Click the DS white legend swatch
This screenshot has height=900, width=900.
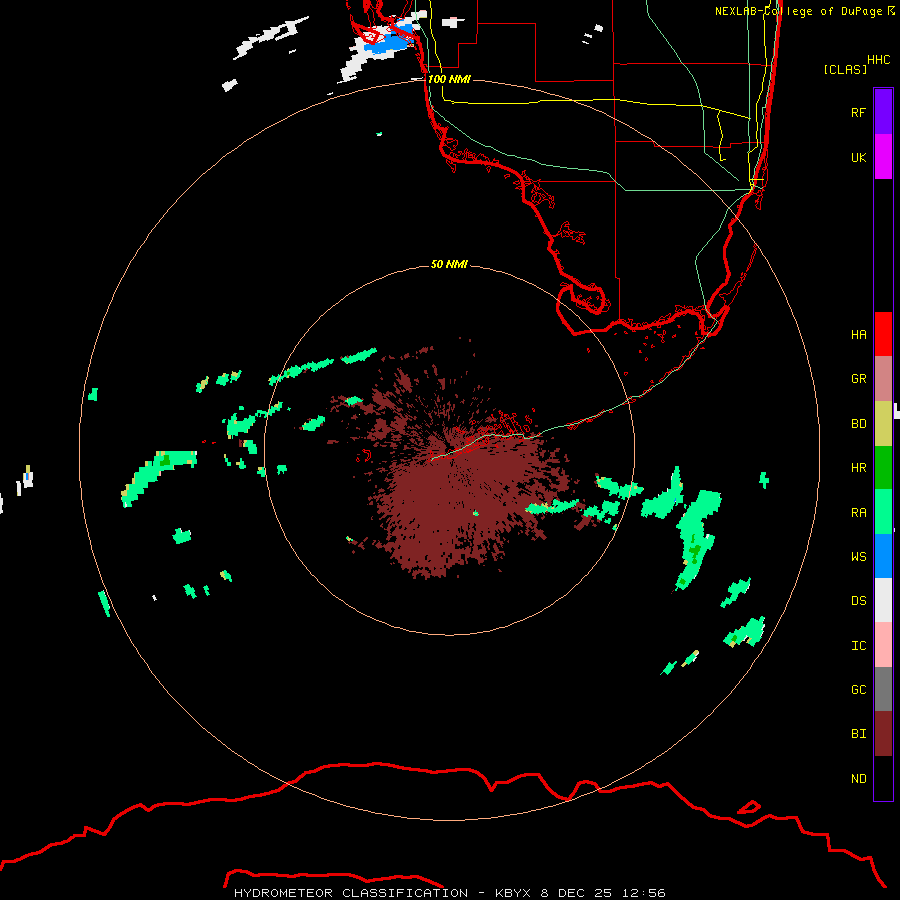pos(883,600)
